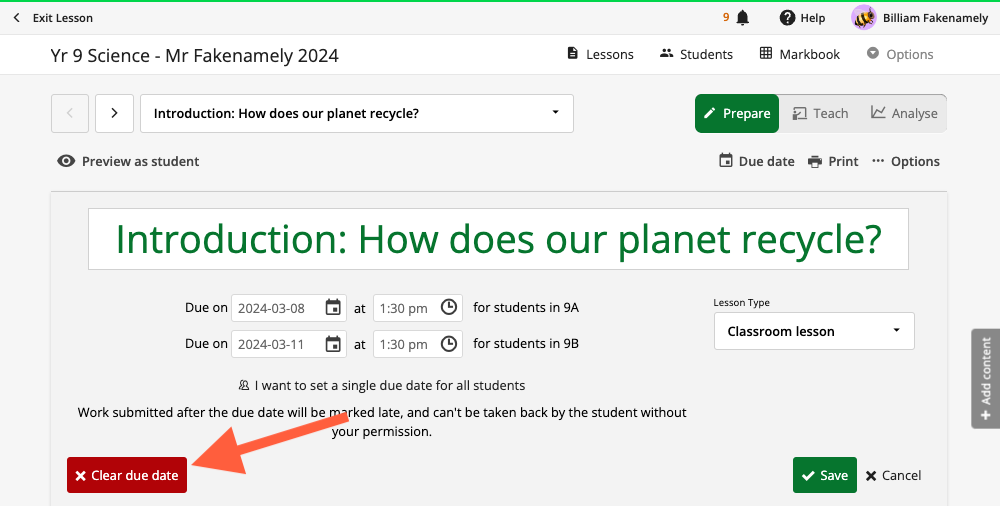Click the 'for students in 9A' label
This screenshot has width=1000, height=506.
coord(526,308)
